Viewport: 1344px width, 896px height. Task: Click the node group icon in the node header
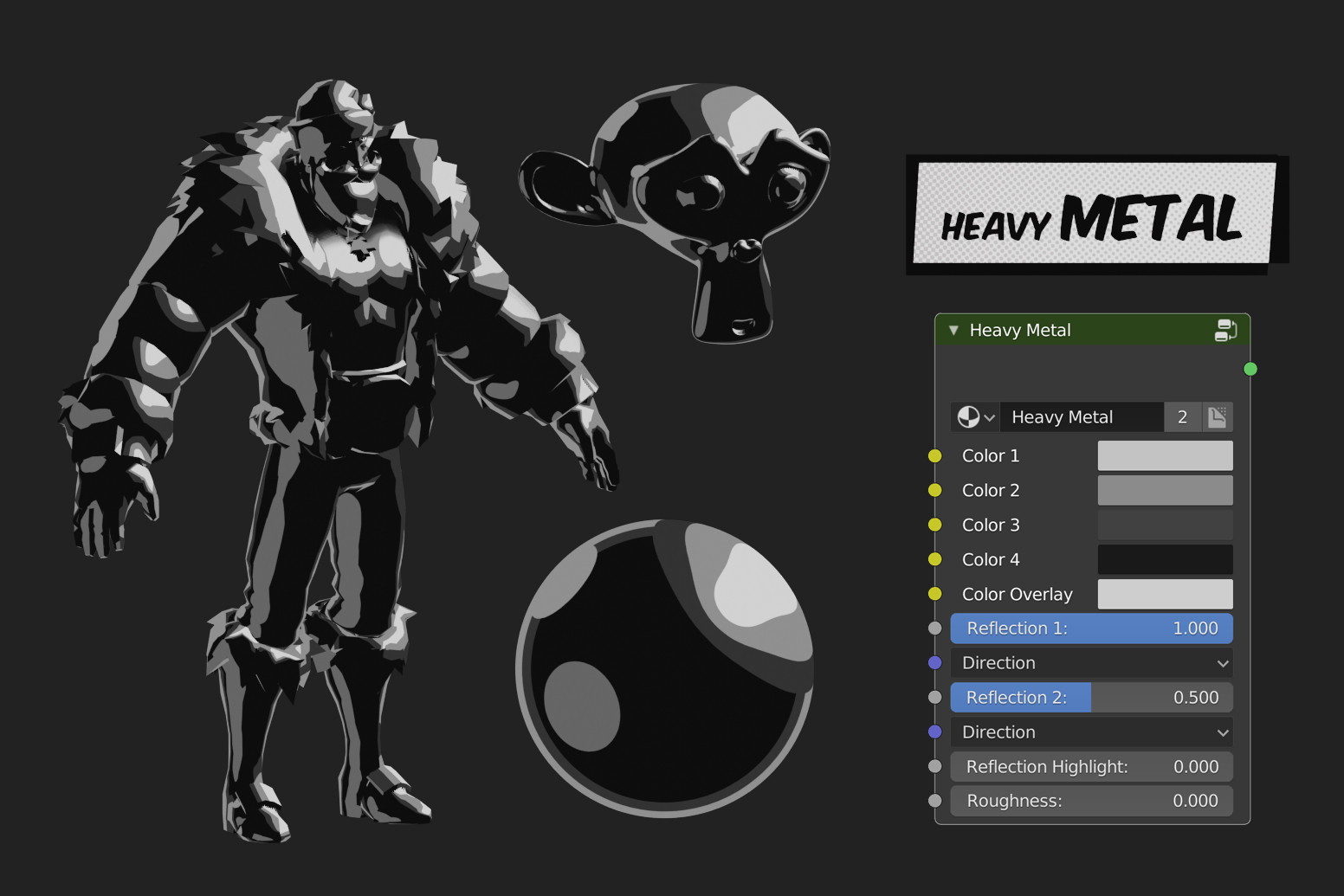tap(1225, 330)
